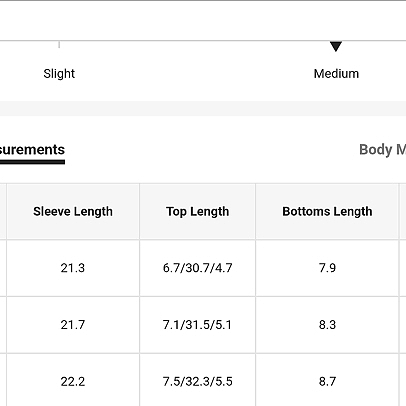
Task: Click the underline beneath Measurements tab
Action: (32, 162)
